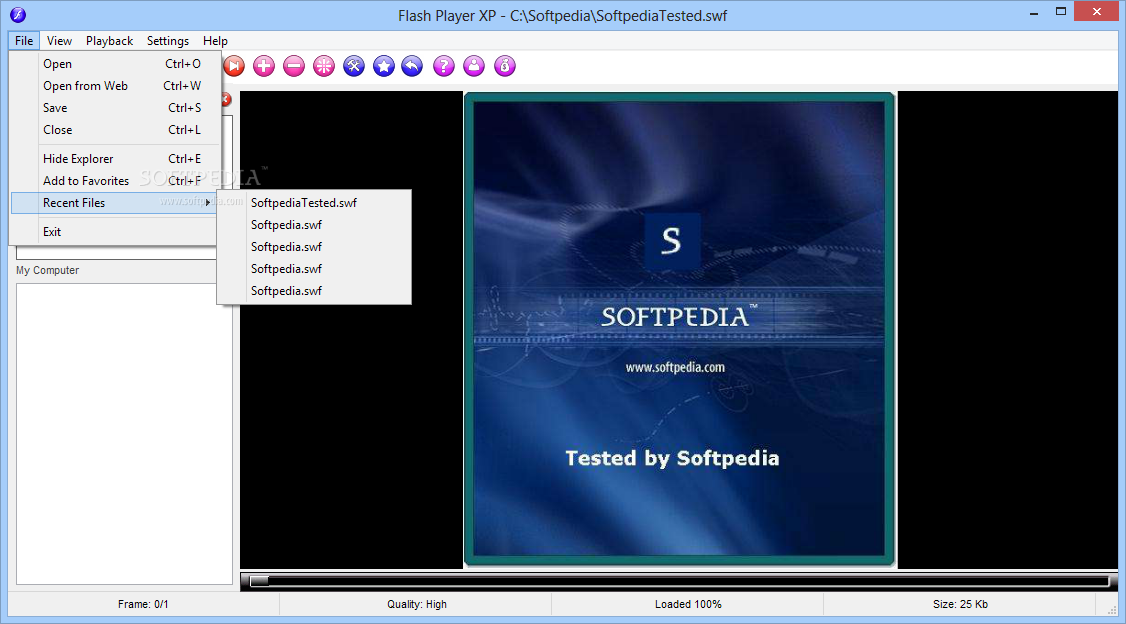Click the red skip-to-end toolbar icon

[235, 66]
